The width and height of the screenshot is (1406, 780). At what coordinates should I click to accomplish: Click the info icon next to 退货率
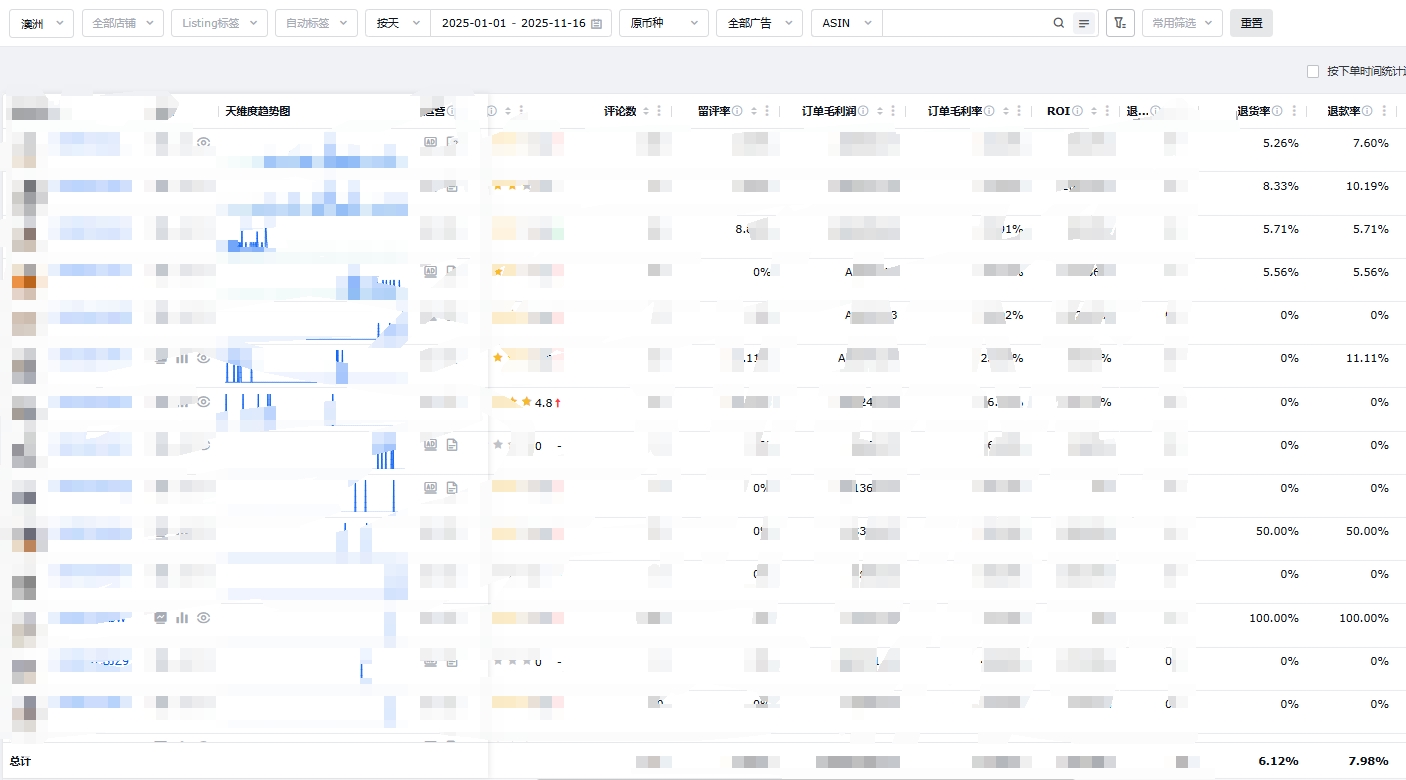(1277, 111)
